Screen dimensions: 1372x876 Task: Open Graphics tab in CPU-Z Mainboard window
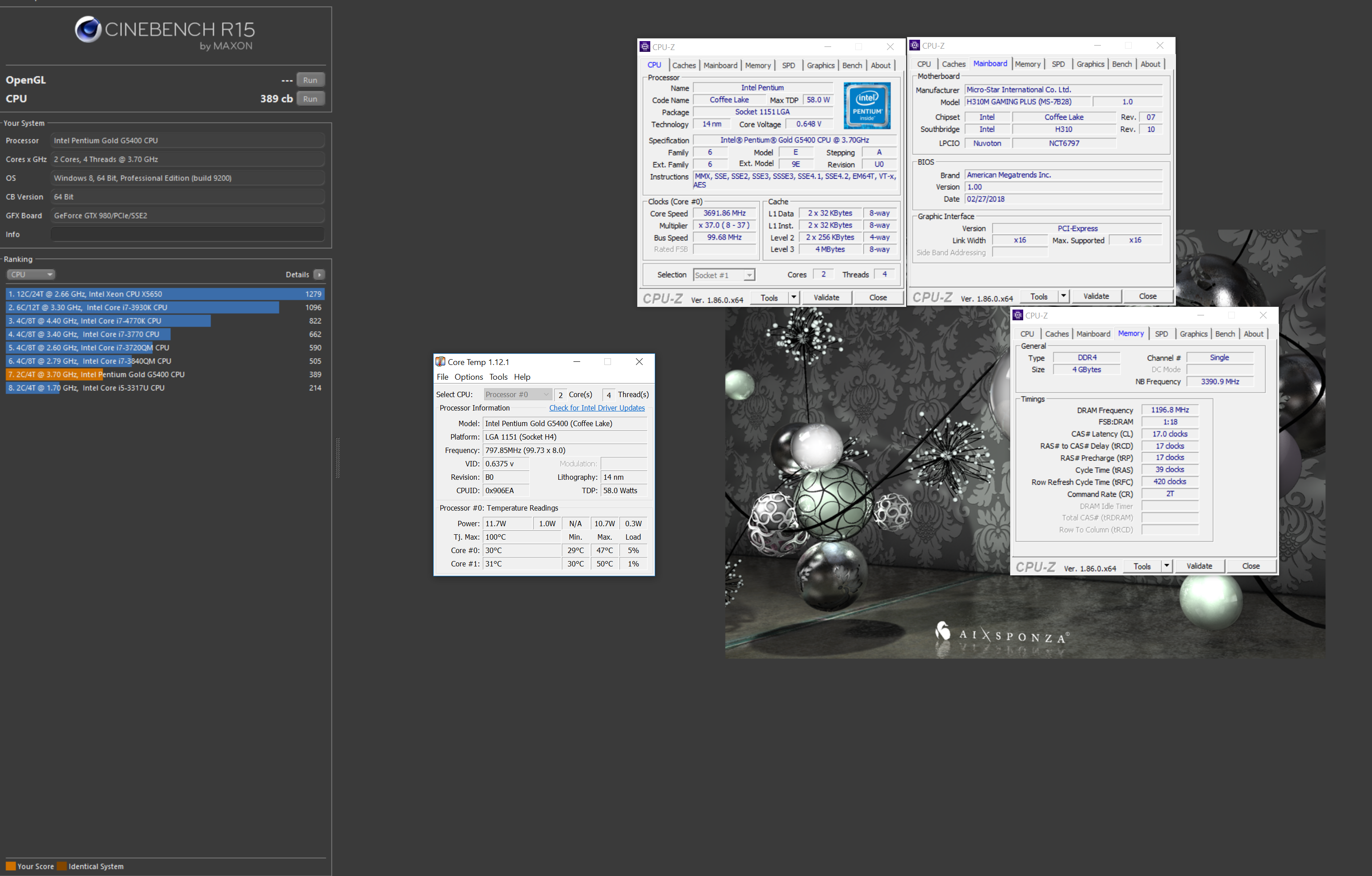click(1091, 64)
